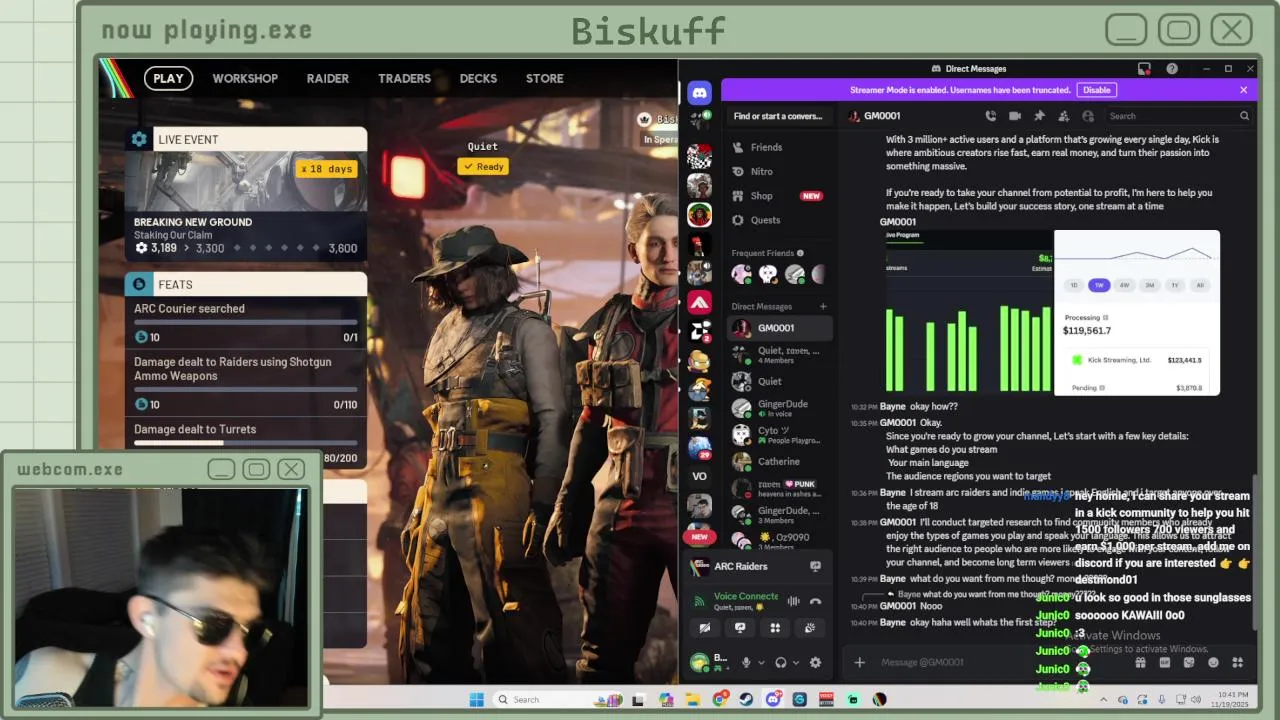This screenshot has height=720, width=1280.
Task: Open Nitro in Discord sidebar
Action: pyautogui.click(x=779, y=171)
